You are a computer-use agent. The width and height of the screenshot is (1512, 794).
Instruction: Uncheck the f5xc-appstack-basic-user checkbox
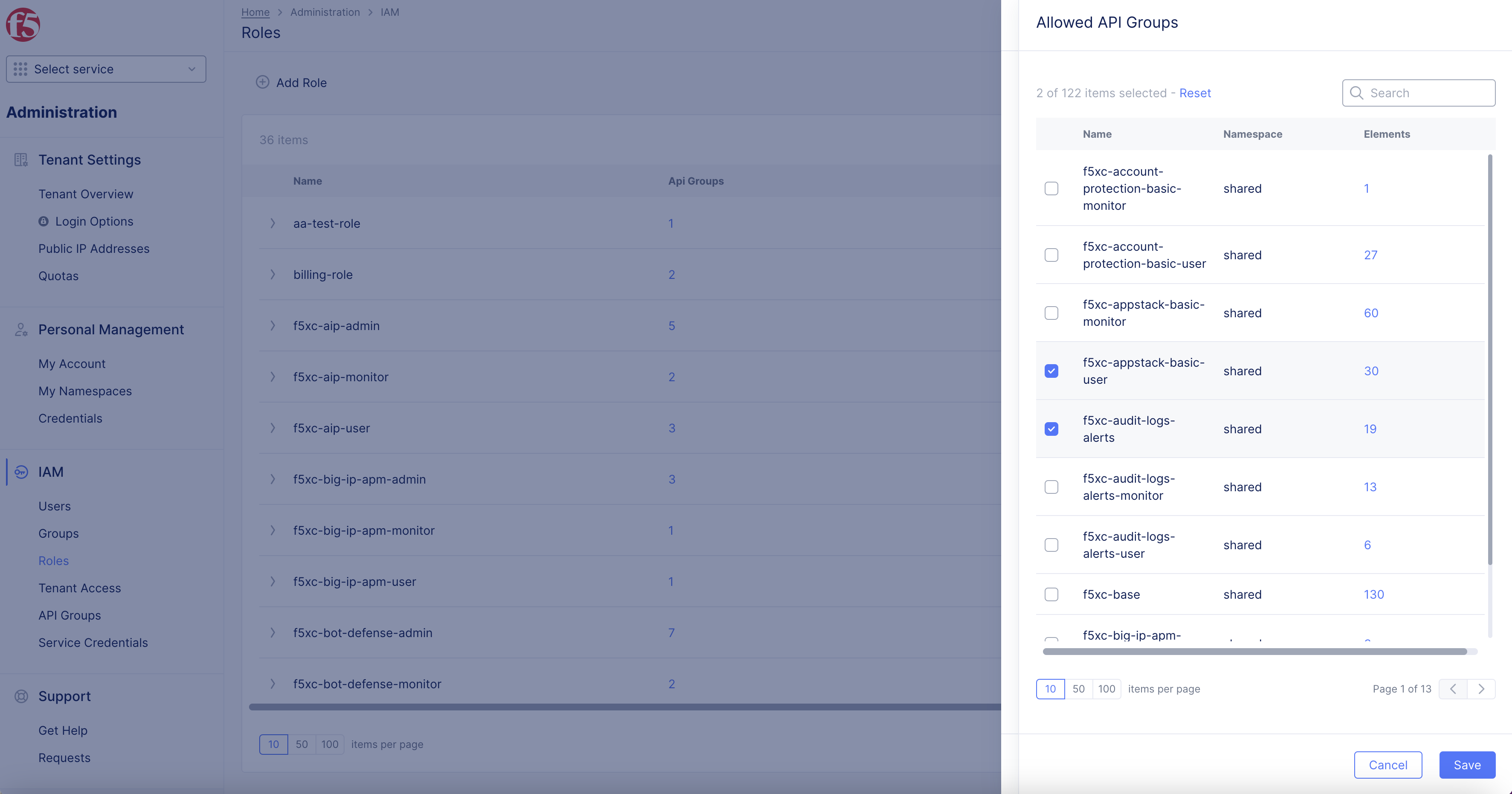click(1051, 371)
